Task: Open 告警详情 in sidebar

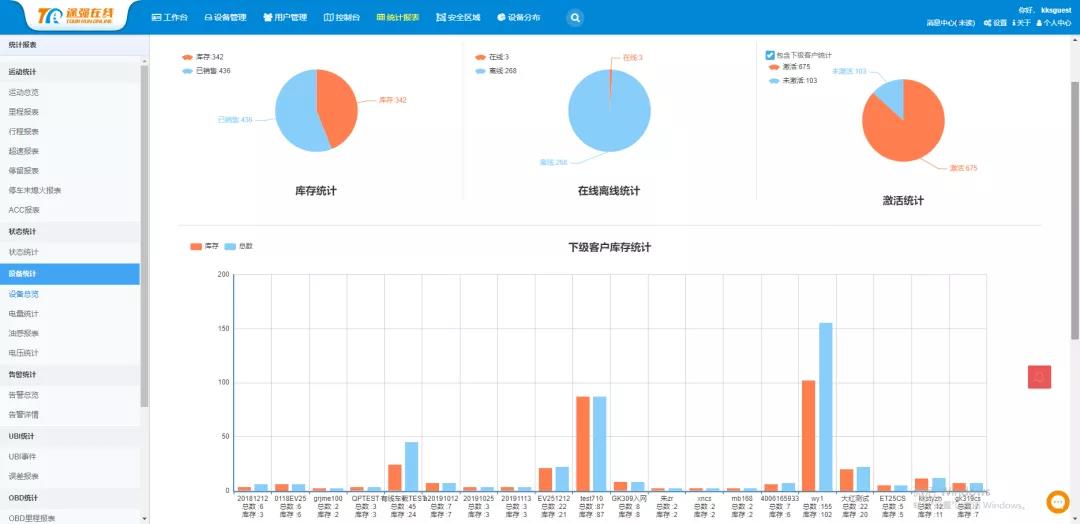Action: coord(23,415)
